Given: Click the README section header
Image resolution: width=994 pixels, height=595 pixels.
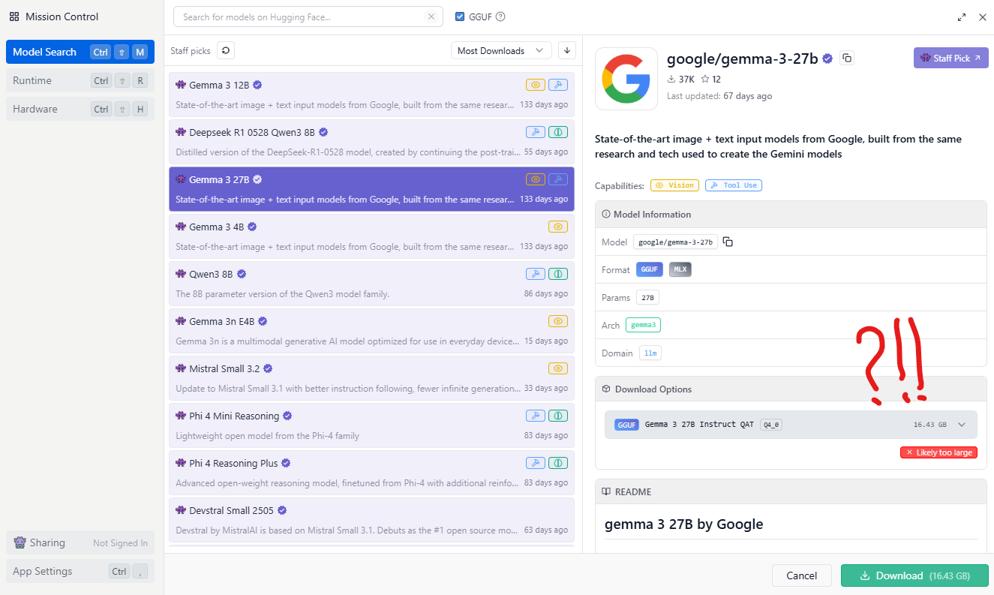Looking at the screenshot, I should click(791, 492).
